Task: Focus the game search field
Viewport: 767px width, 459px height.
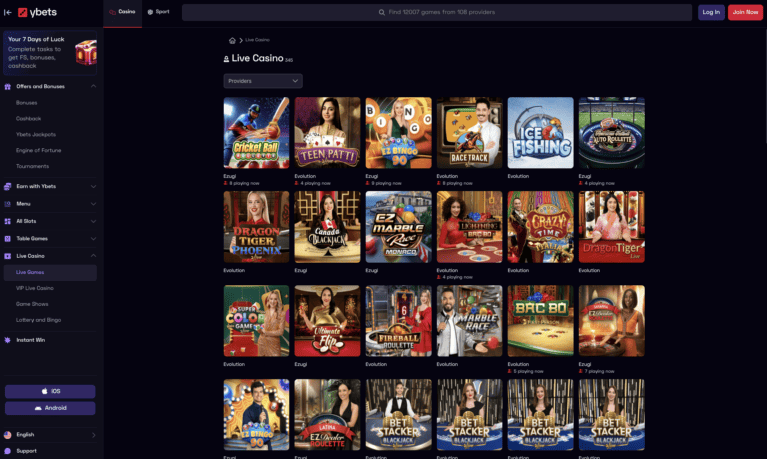Action: coord(437,12)
